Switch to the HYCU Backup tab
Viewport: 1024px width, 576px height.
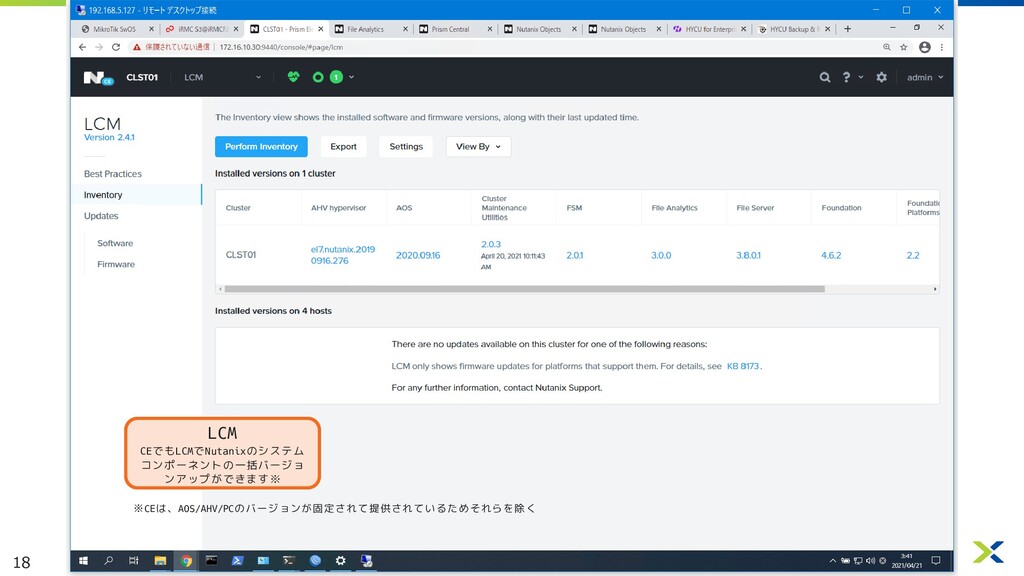click(x=793, y=29)
